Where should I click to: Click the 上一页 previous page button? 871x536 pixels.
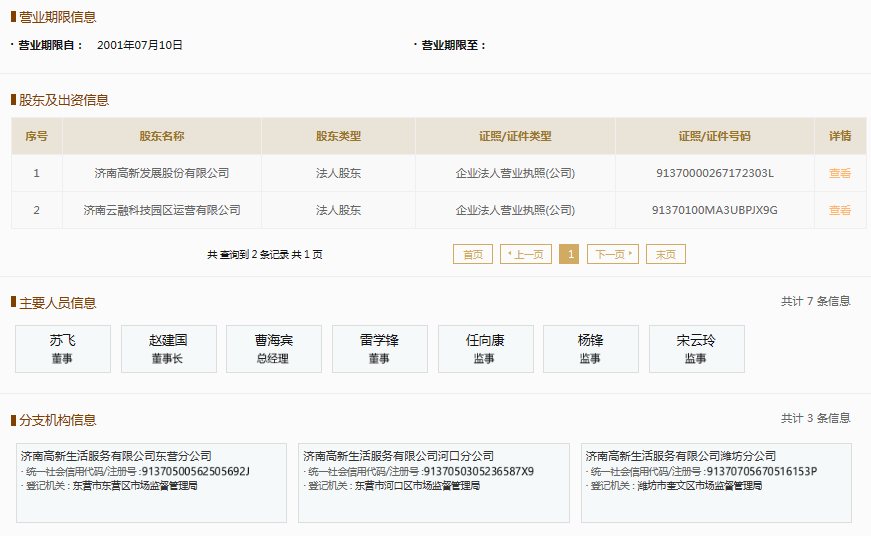coord(526,254)
